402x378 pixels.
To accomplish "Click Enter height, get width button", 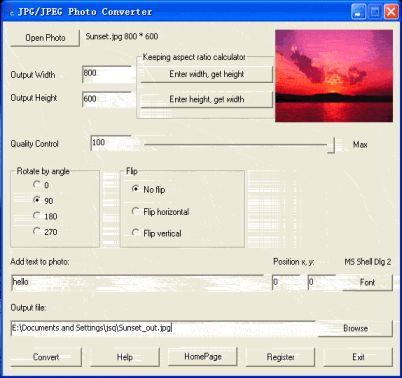I will point(206,99).
